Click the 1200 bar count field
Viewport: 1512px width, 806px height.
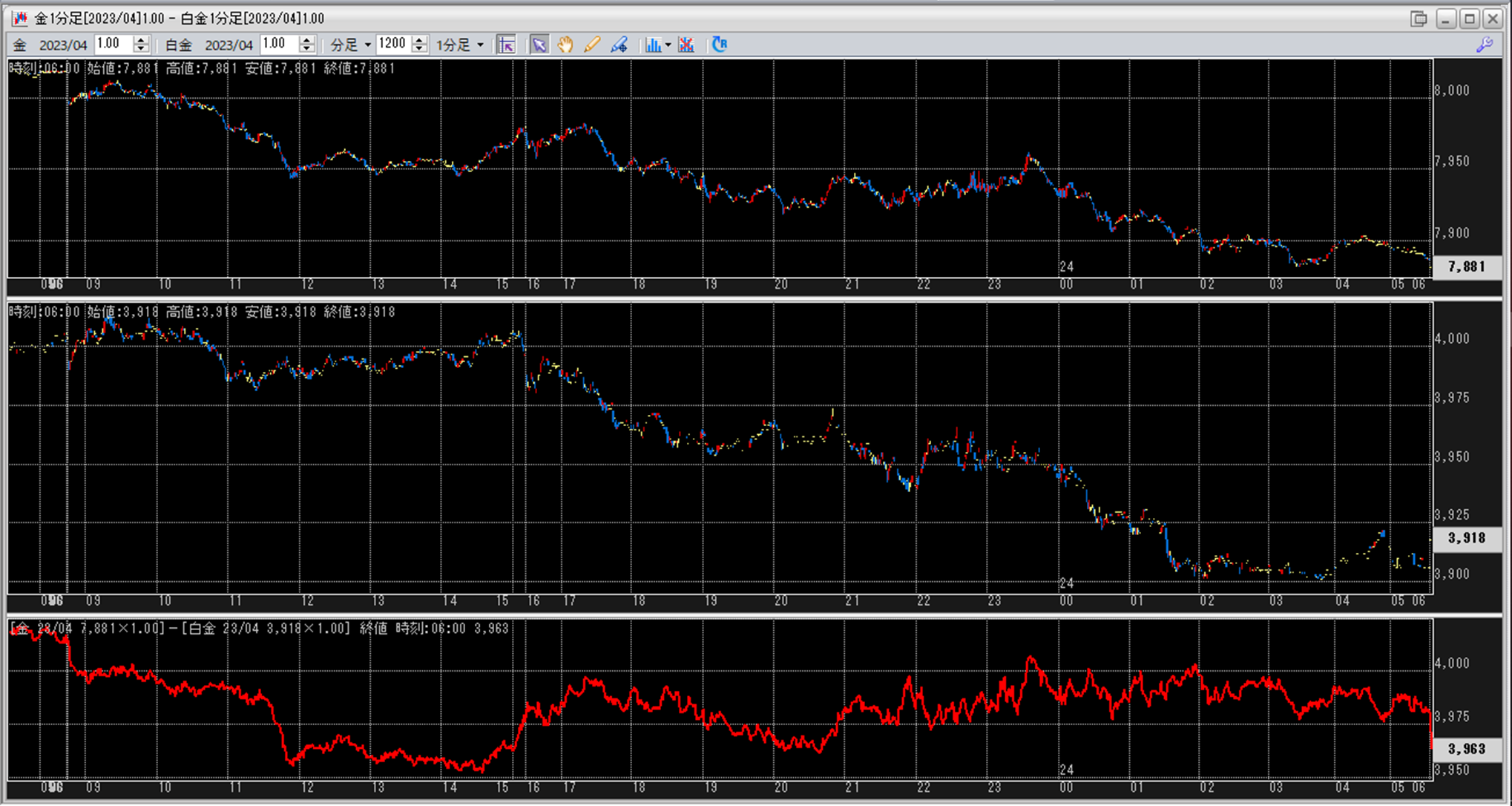tap(392, 45)
